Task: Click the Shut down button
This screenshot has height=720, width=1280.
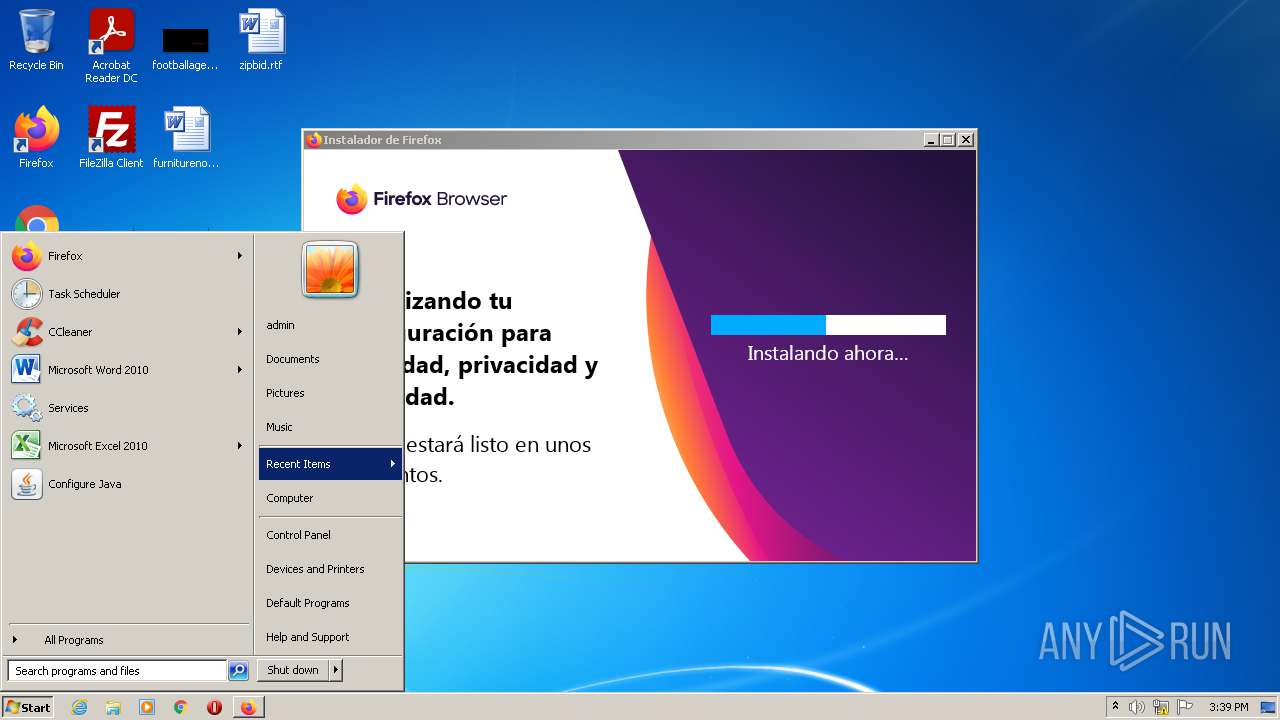Action: (x=293, y=670)
